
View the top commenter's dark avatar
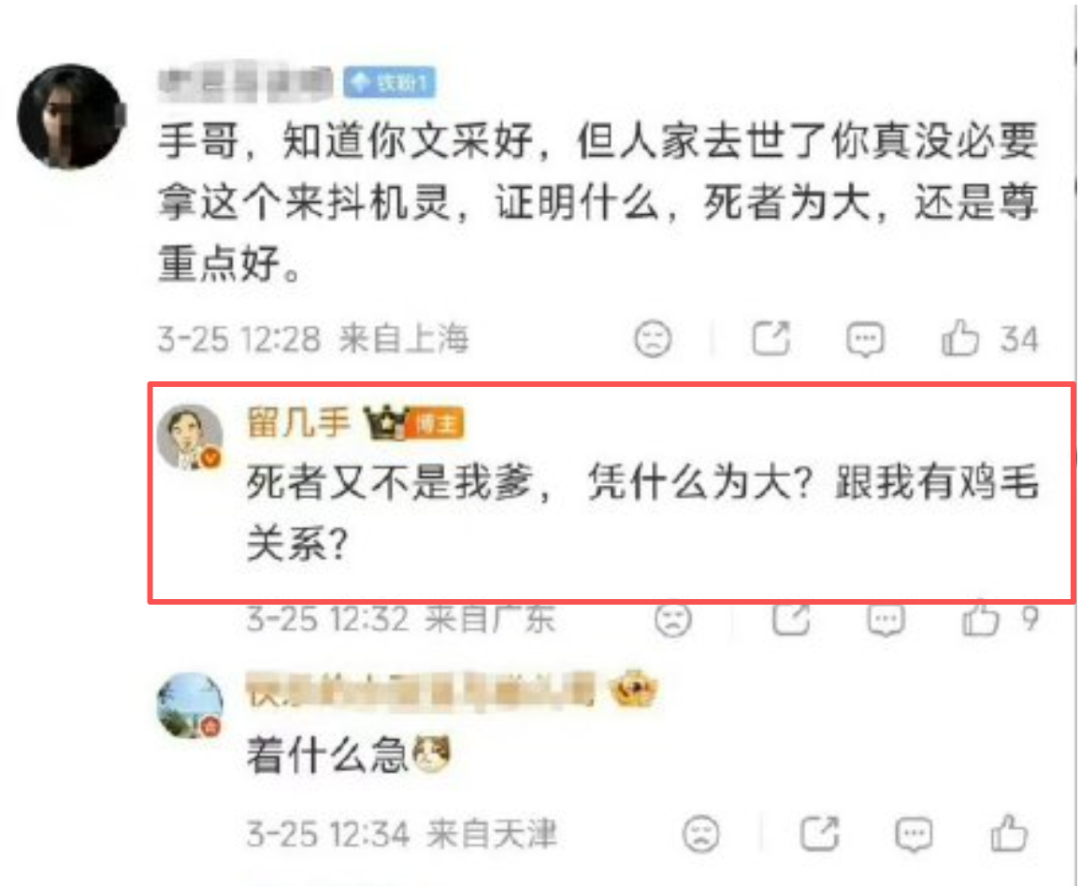(71, 117)
